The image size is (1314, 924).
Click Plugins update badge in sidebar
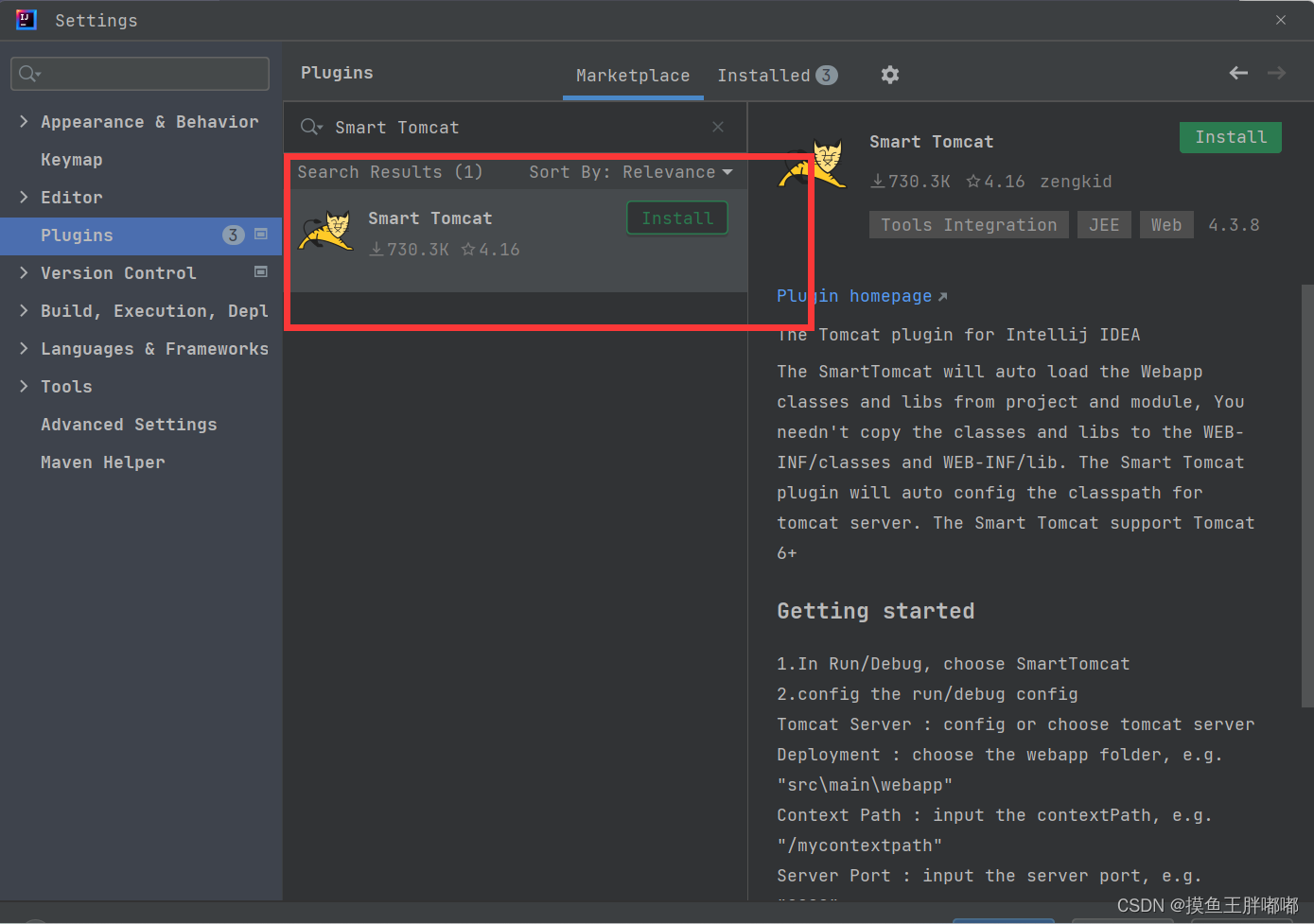(233, 235)
